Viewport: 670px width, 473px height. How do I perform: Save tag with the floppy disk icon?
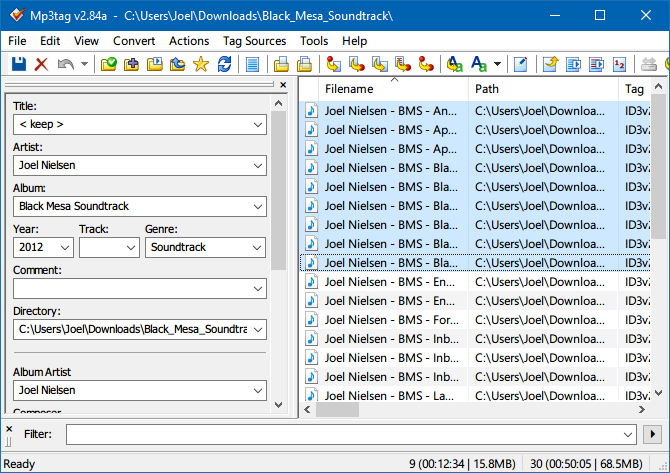pyautogui.click(x=19, y=64)
